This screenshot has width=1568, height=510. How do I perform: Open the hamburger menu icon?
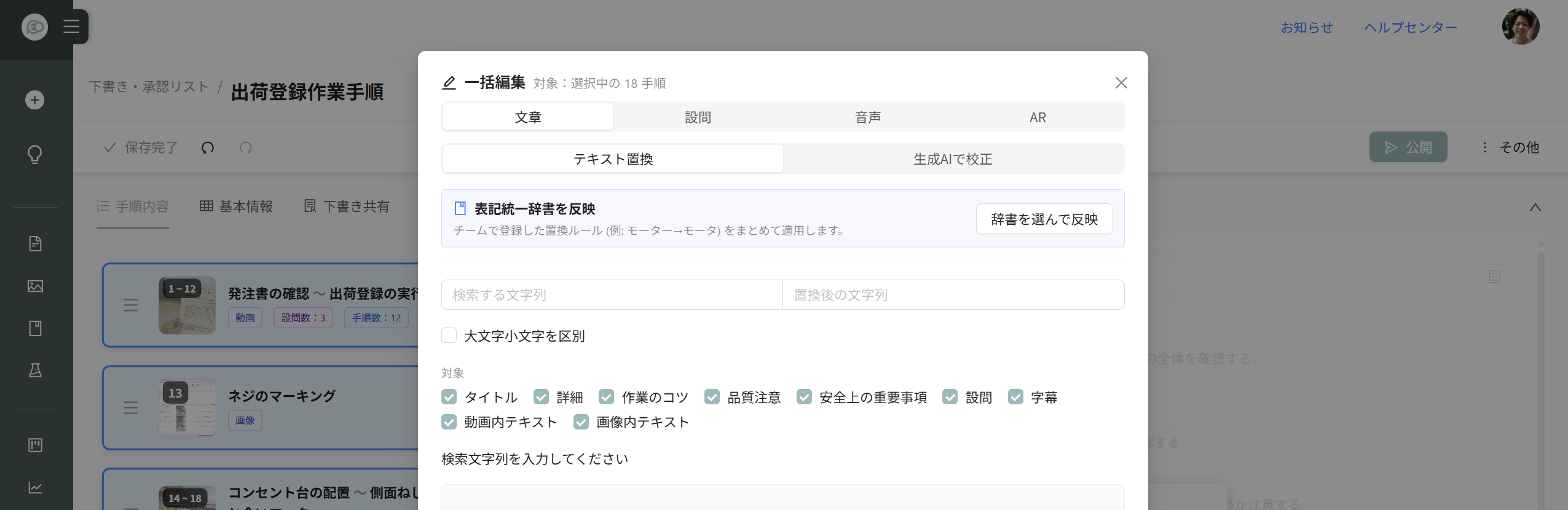point(71,27)
